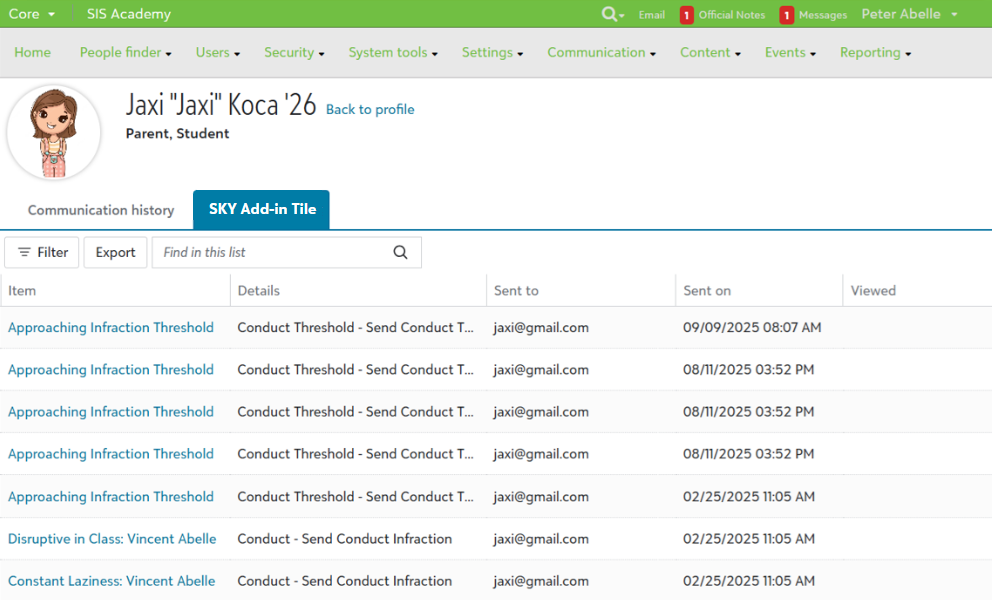Click the Email link in top bar
This screenshot has width=992, height=600.
pos(651,15)
